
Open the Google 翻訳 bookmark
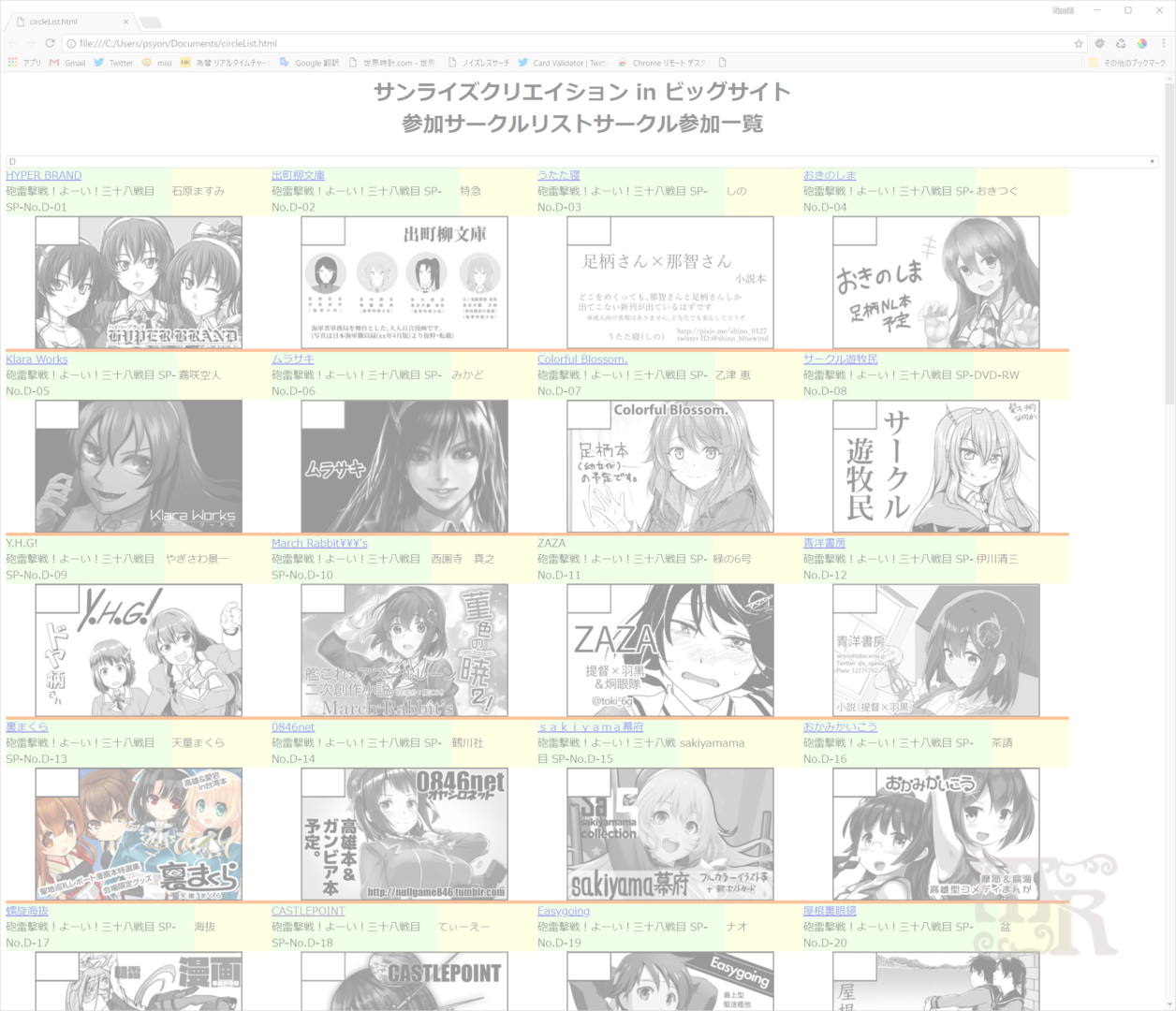pyautogui.click(x=309, y=63)
